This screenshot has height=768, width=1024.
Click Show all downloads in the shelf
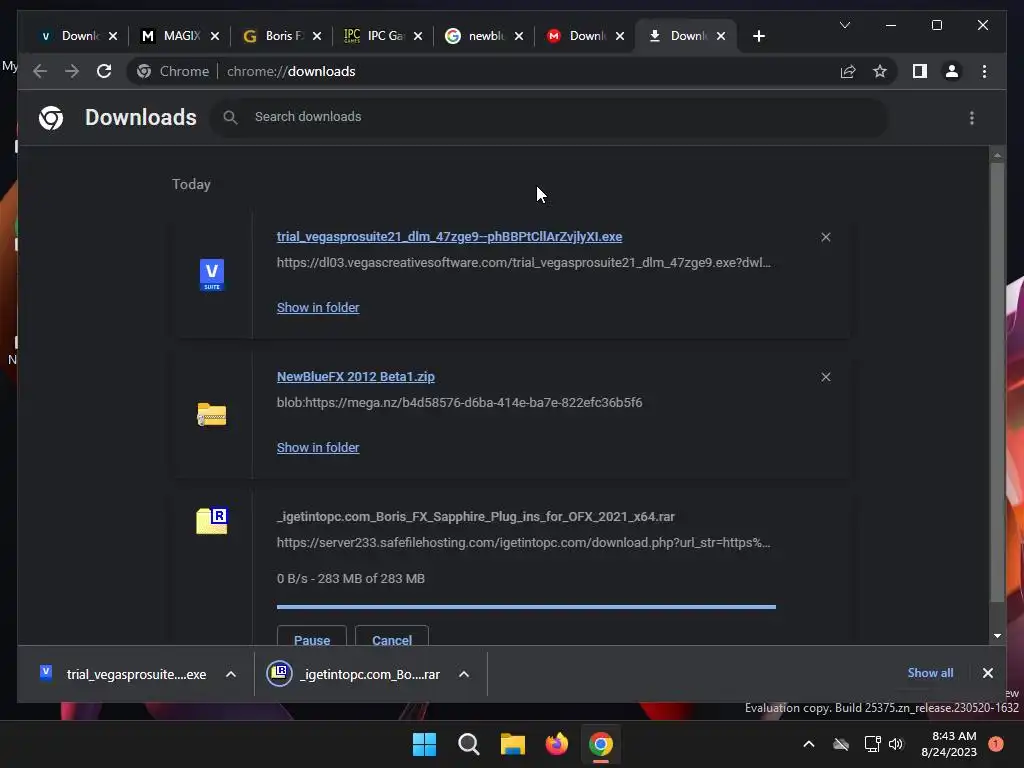pos(930,673)
